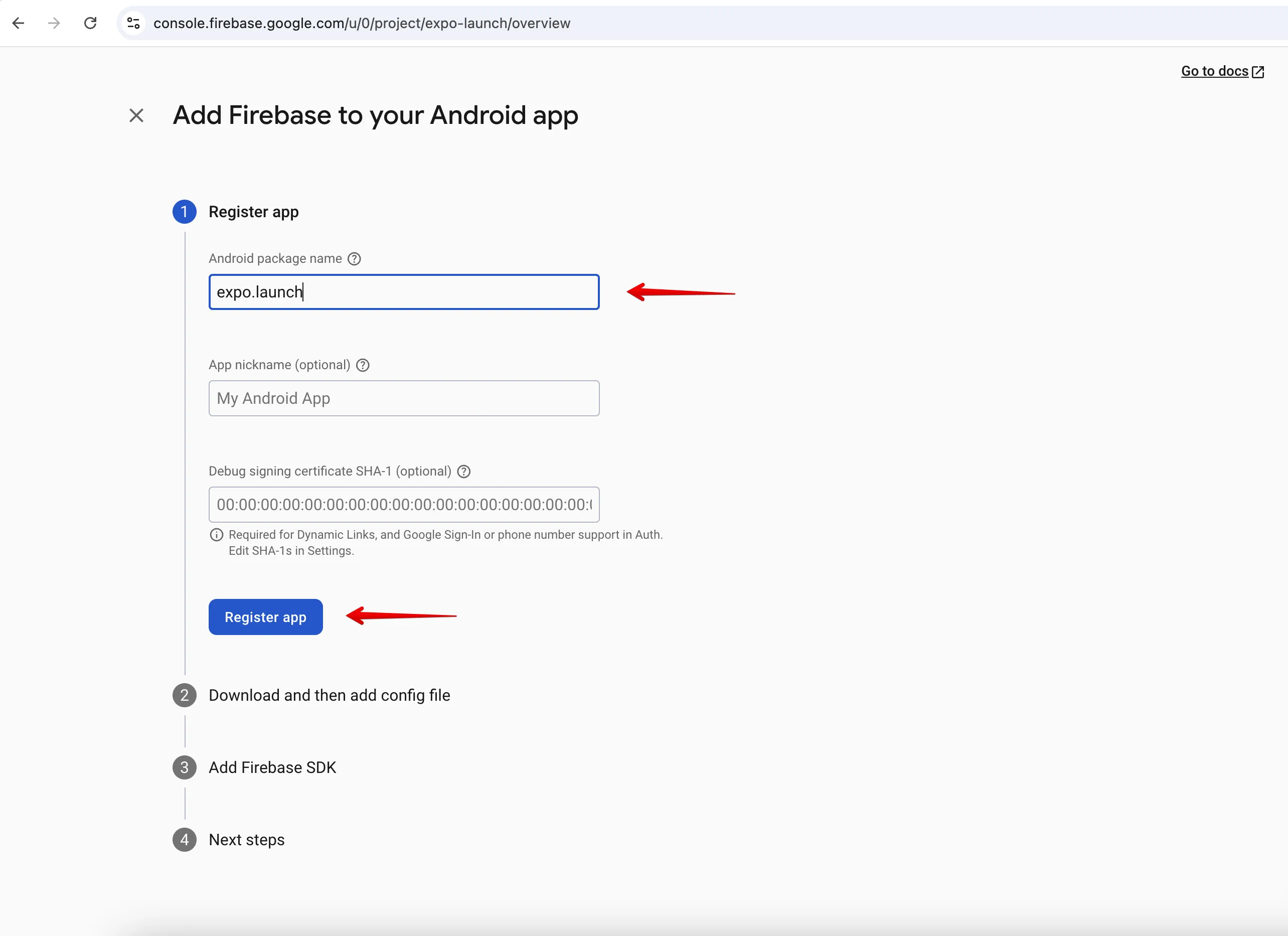Open site information icon in address bar
This screenshot has height=936, width=1288.
pyautogui.click(x=133, y=23)
